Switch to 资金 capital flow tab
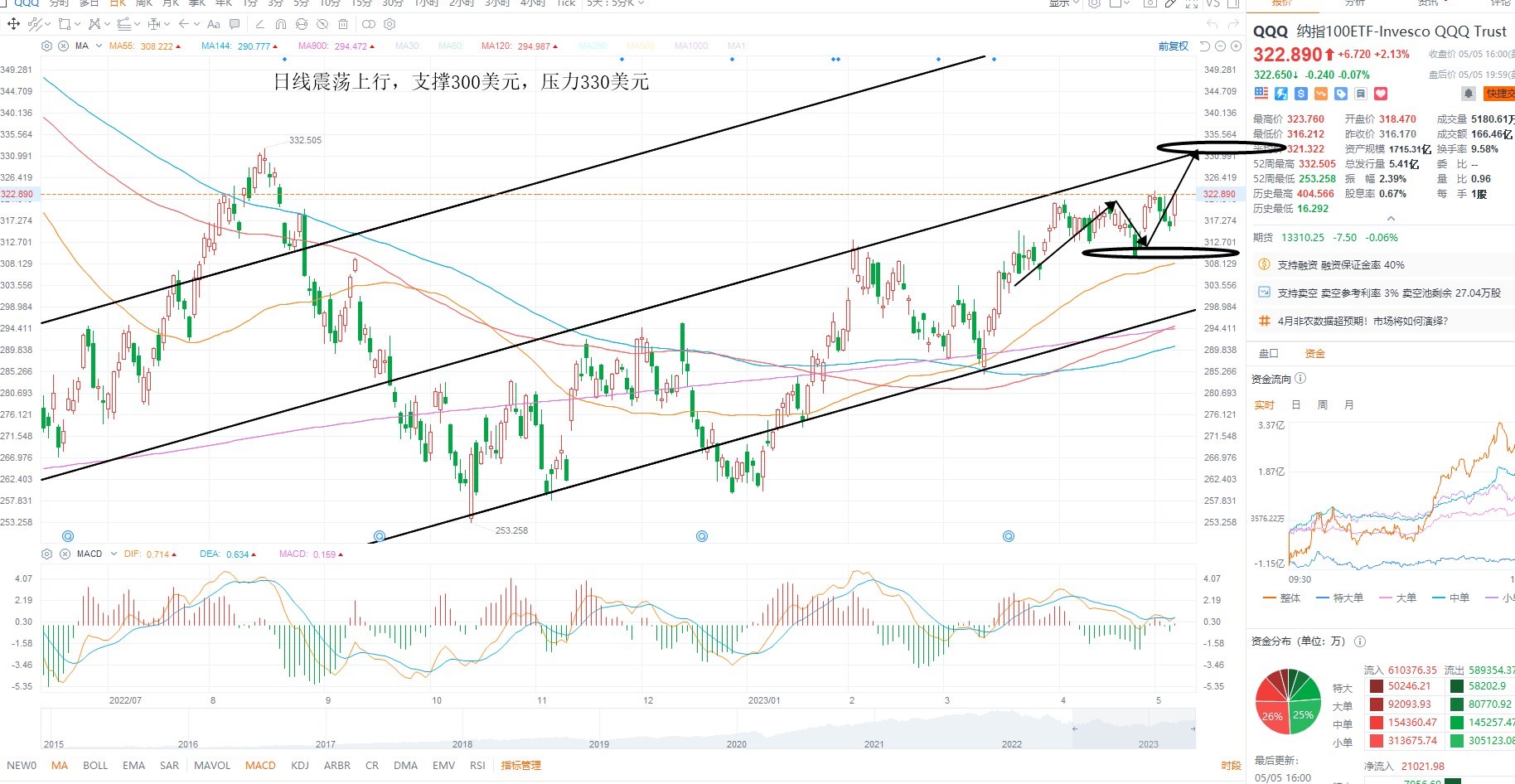This screenshot has height=784, width=1515. click(x=1314, y=353)
